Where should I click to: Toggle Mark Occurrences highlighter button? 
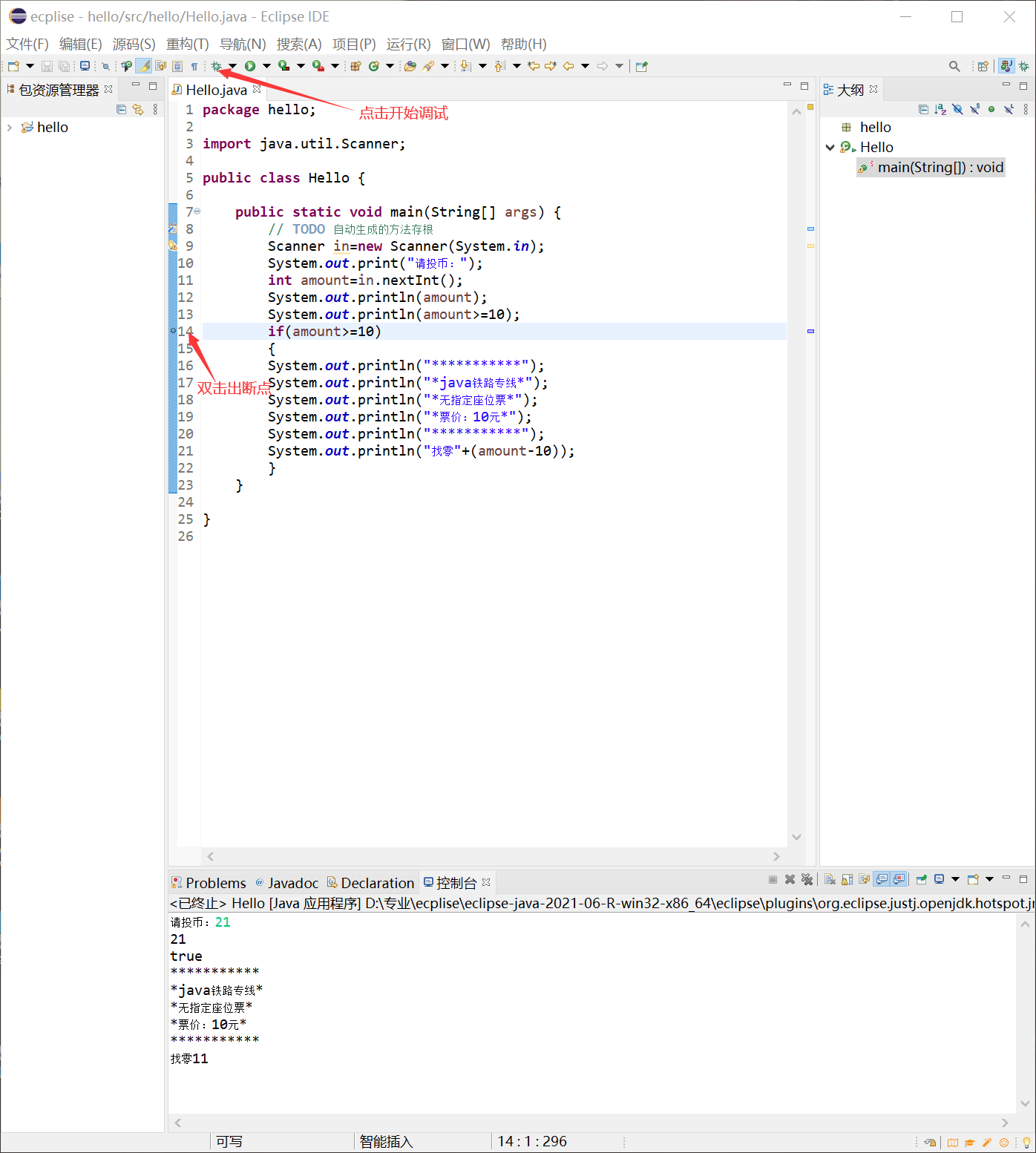click(x=143, y=66)
